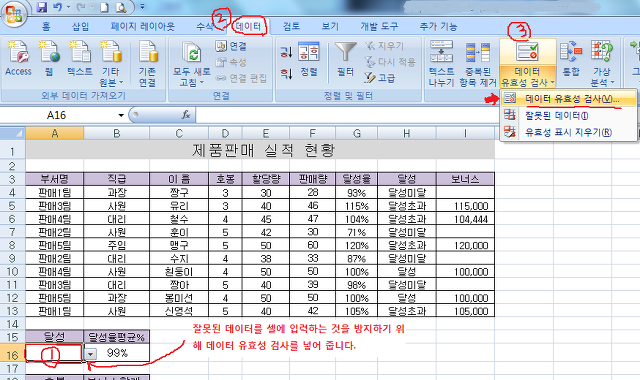Click the 달성율평균% header cell
The height and width of the screenshot is (380, 640).
(117, 337)
